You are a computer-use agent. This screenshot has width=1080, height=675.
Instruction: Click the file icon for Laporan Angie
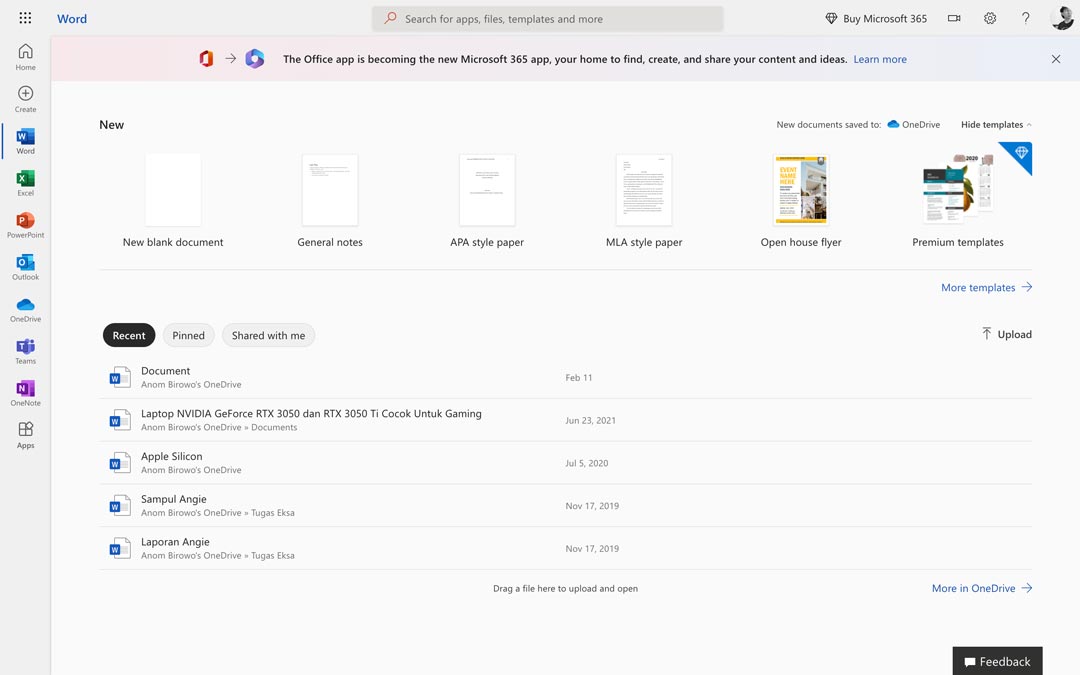pyautogui.click(x=120, y=548)
